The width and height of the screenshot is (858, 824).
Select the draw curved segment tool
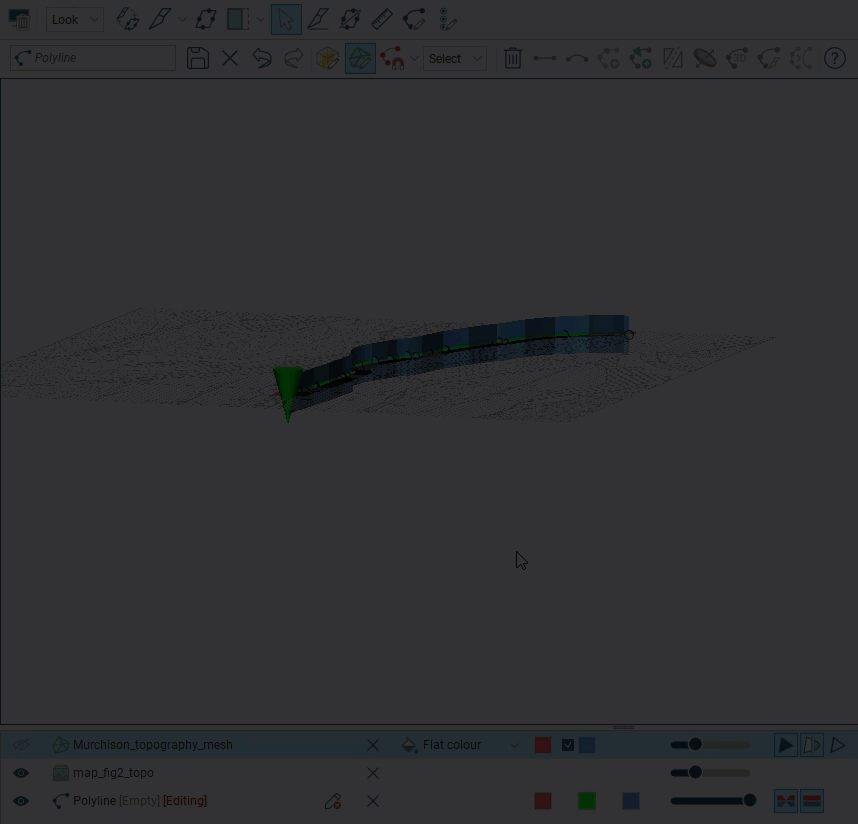[577, 58]
